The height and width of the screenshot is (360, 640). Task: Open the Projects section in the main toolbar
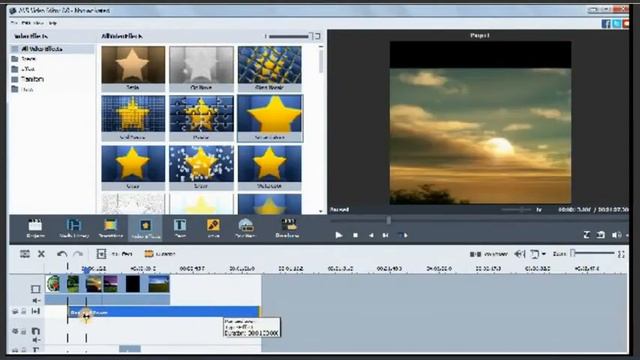[36, 228]
